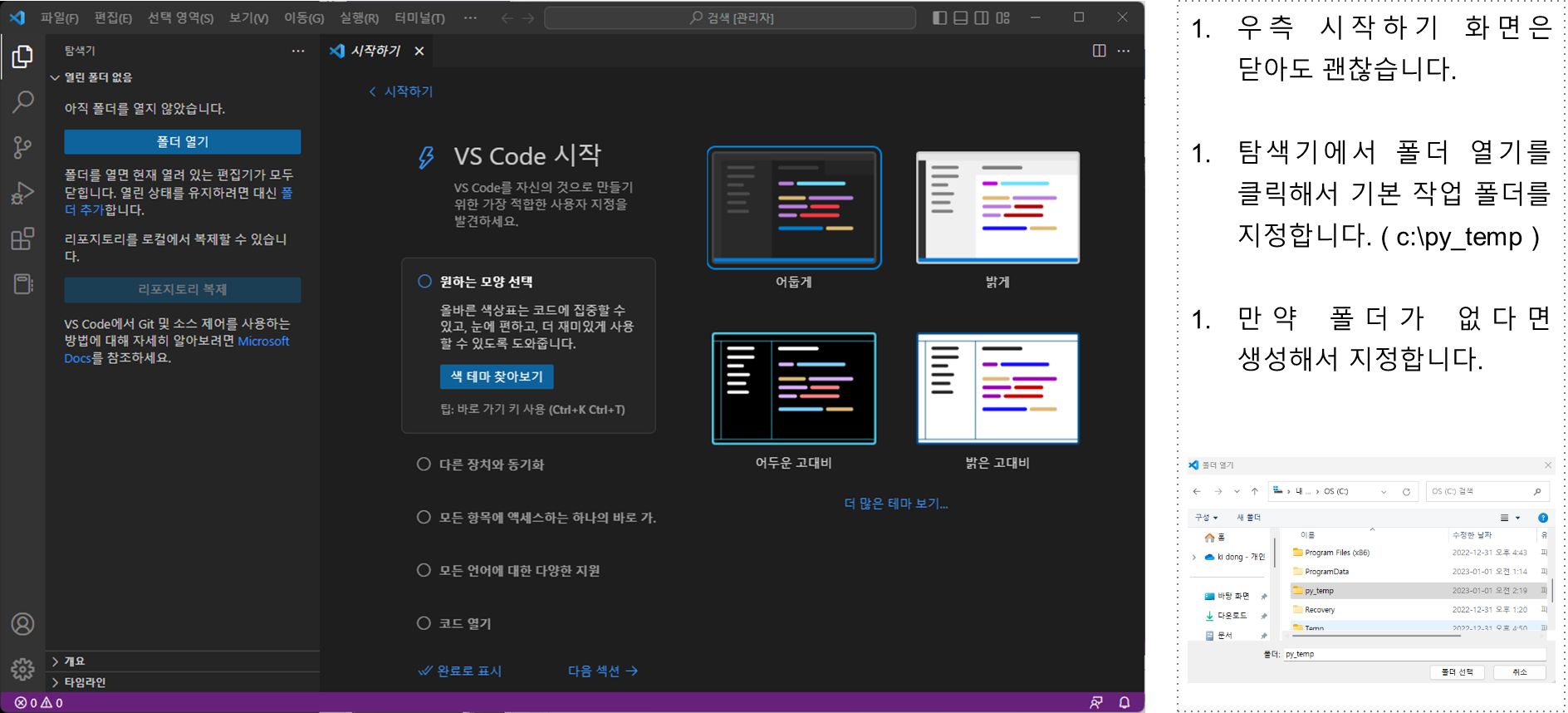
Task: Go back via 시작하기 breadcrumb link
Action: pyautogui.click(x=401, y=91)
